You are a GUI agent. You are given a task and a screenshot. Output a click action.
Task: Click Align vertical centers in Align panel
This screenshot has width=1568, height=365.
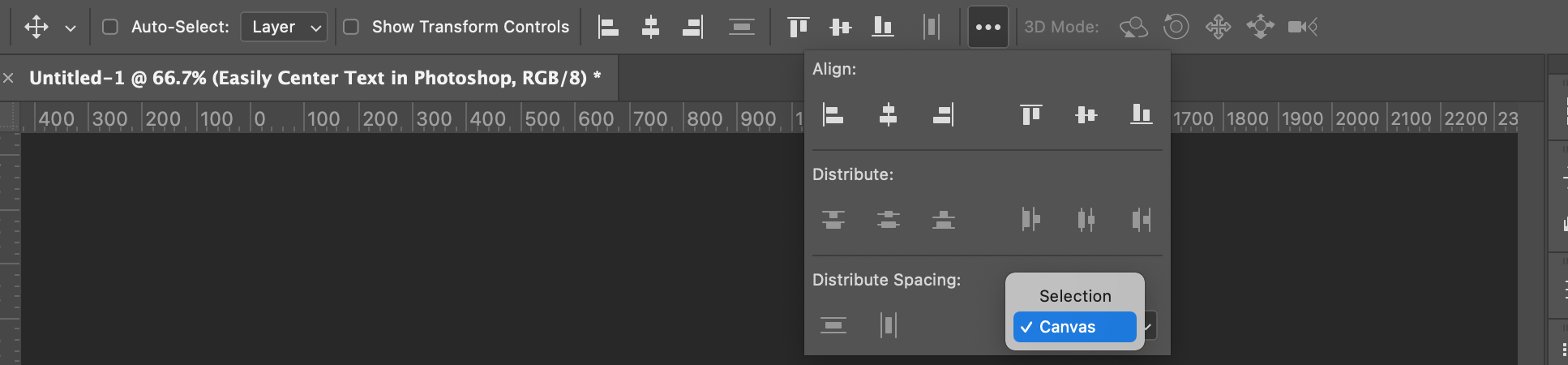pyautogui.click(x=1086, y=114)
